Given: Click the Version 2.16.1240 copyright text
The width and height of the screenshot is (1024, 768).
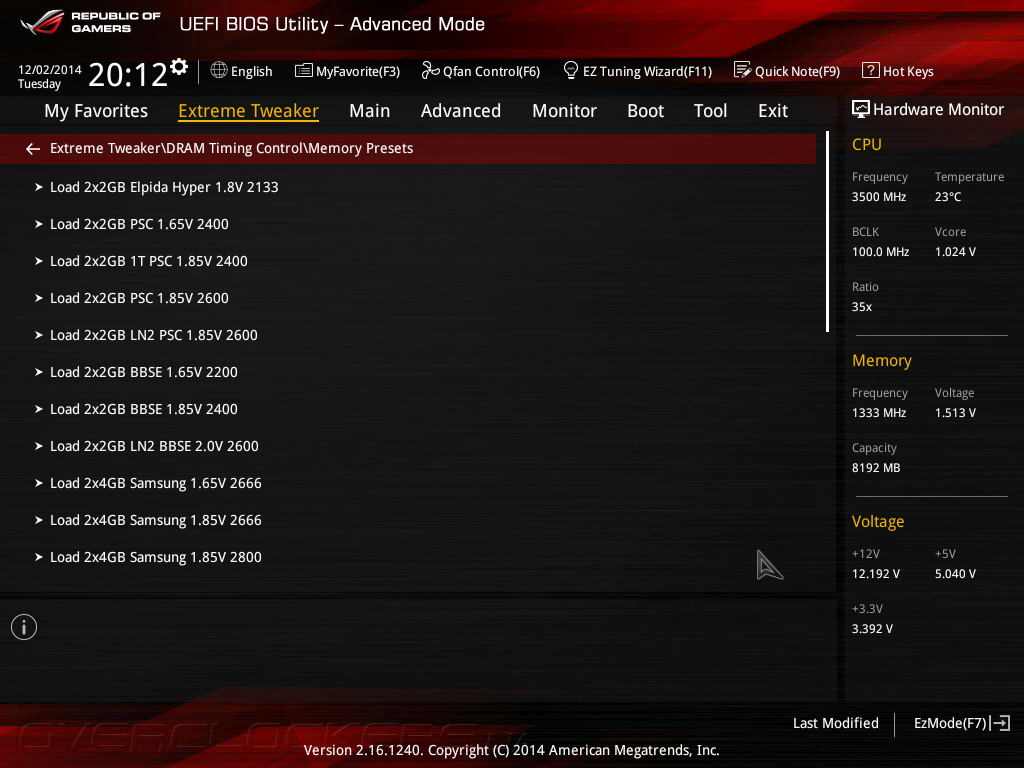Looking at the screenshot, I should coord(511,750).
